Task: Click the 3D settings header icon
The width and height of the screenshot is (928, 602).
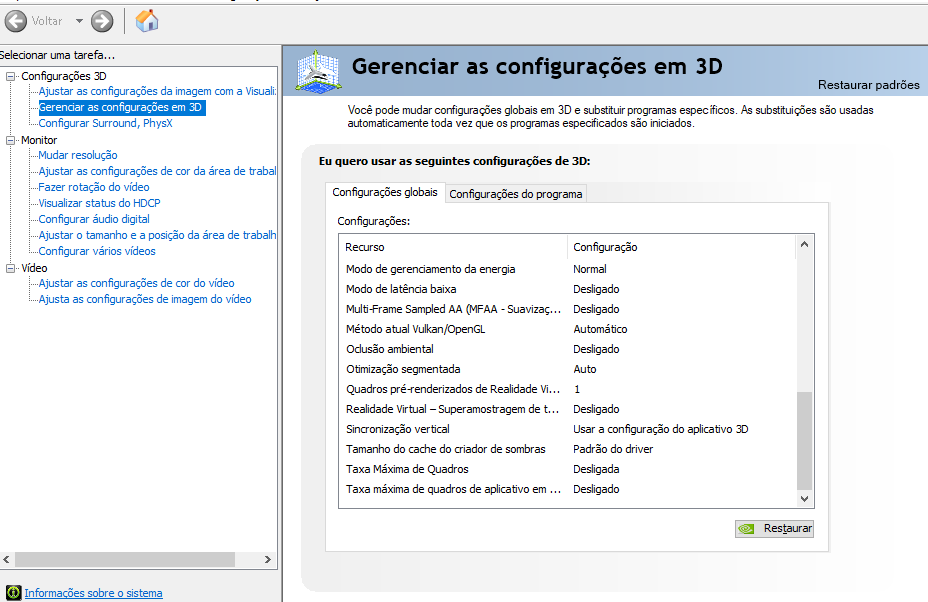Action: click(x=318, y=72)
